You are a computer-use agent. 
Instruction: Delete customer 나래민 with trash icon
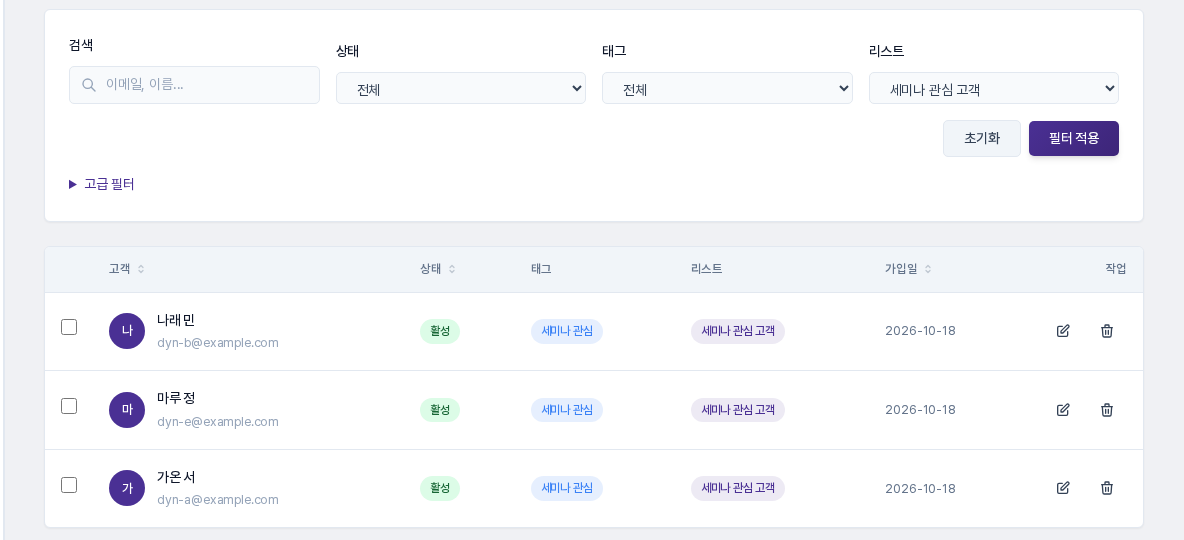pyautogui.click(x=1106, y=331)
